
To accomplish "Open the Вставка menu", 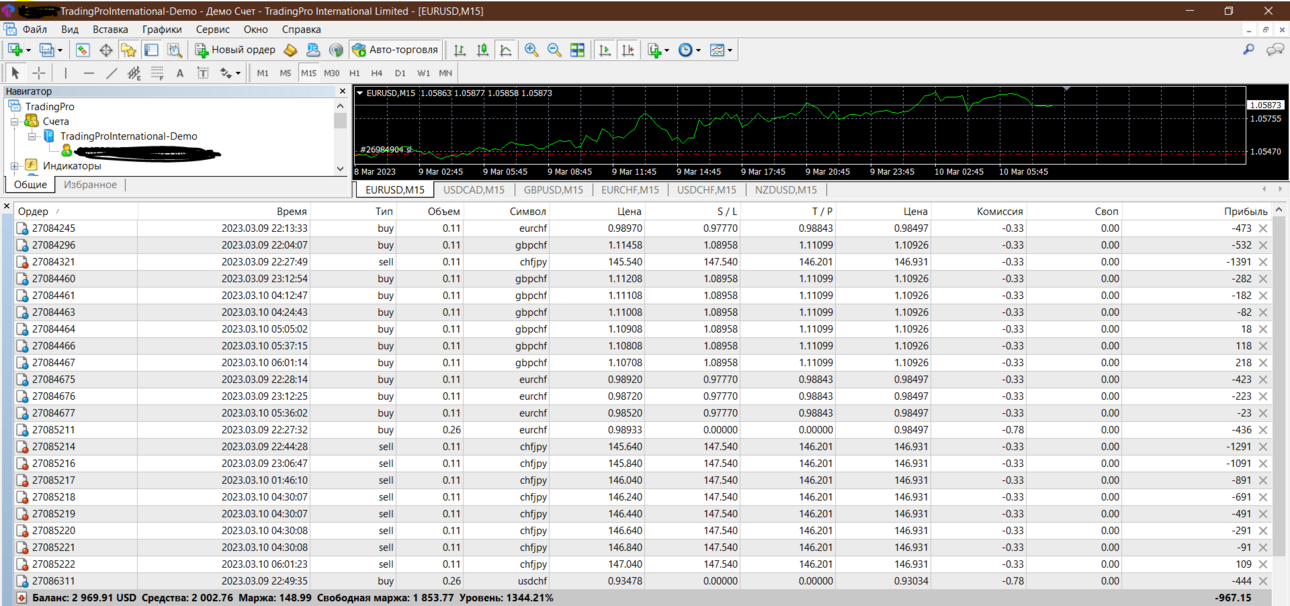I will click(x=110, y=29).
